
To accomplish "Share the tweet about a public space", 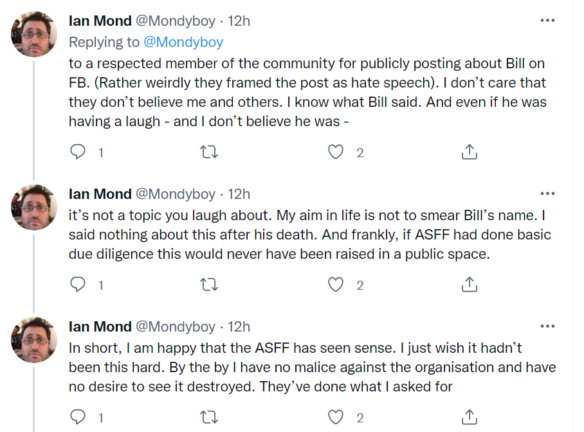I will tap(469, 285).
